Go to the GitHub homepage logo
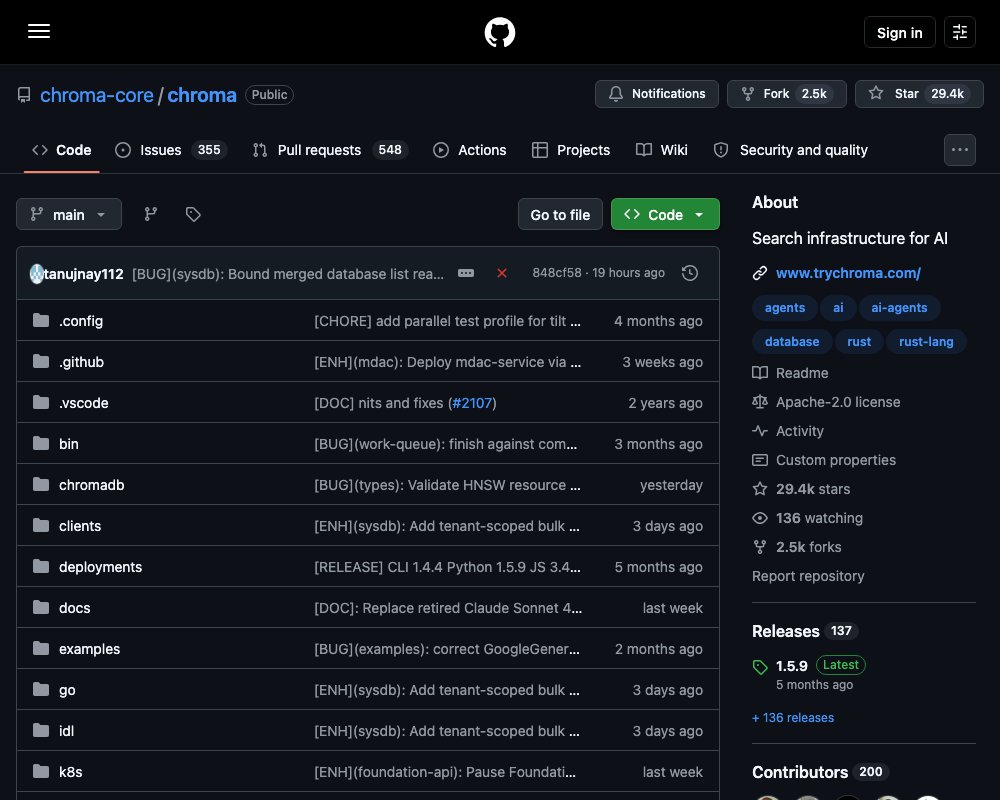The height and width of the screenshot is (800, 1000). point(499,32)
